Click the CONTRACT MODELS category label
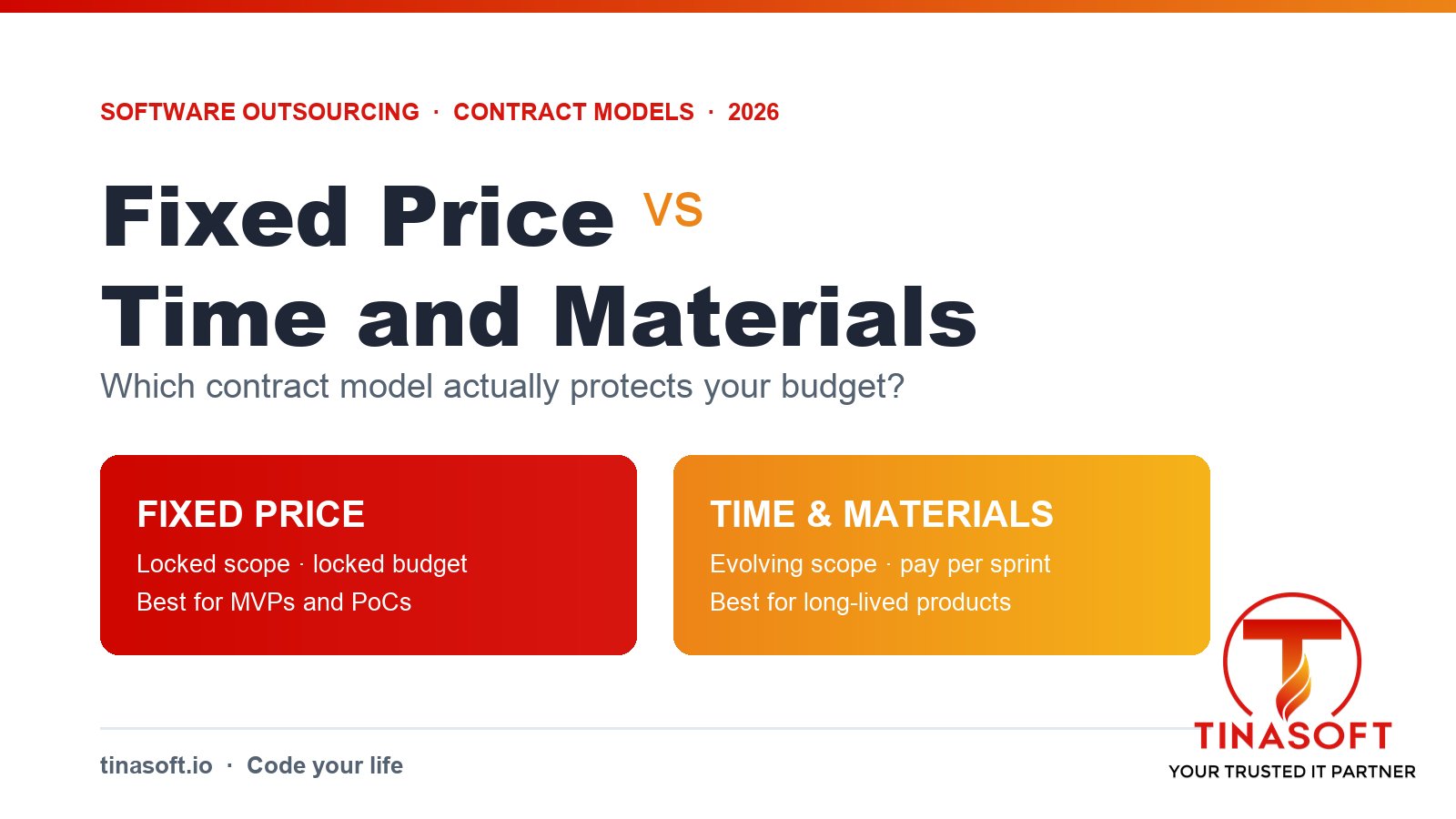1456x819 pixels. pos(574,112)
